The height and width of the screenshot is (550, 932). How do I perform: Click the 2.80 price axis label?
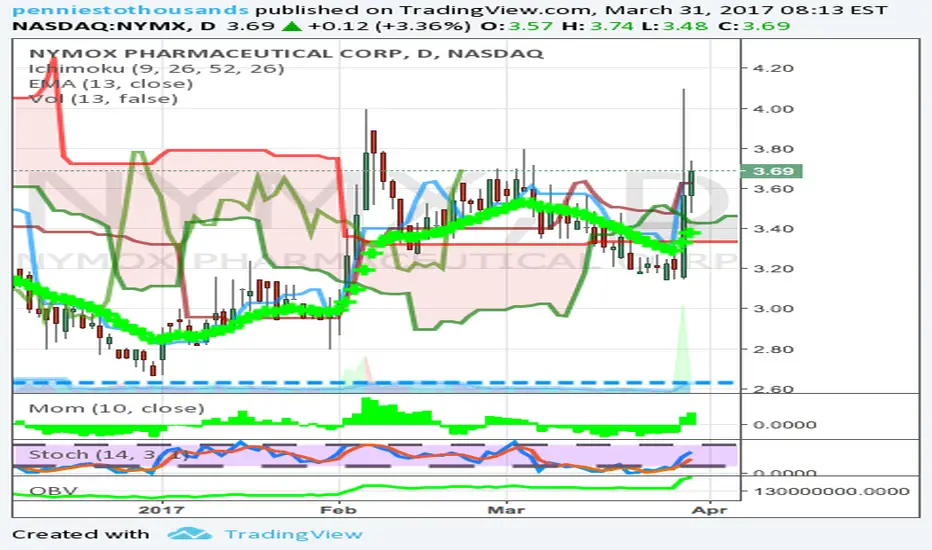[773, 348]
